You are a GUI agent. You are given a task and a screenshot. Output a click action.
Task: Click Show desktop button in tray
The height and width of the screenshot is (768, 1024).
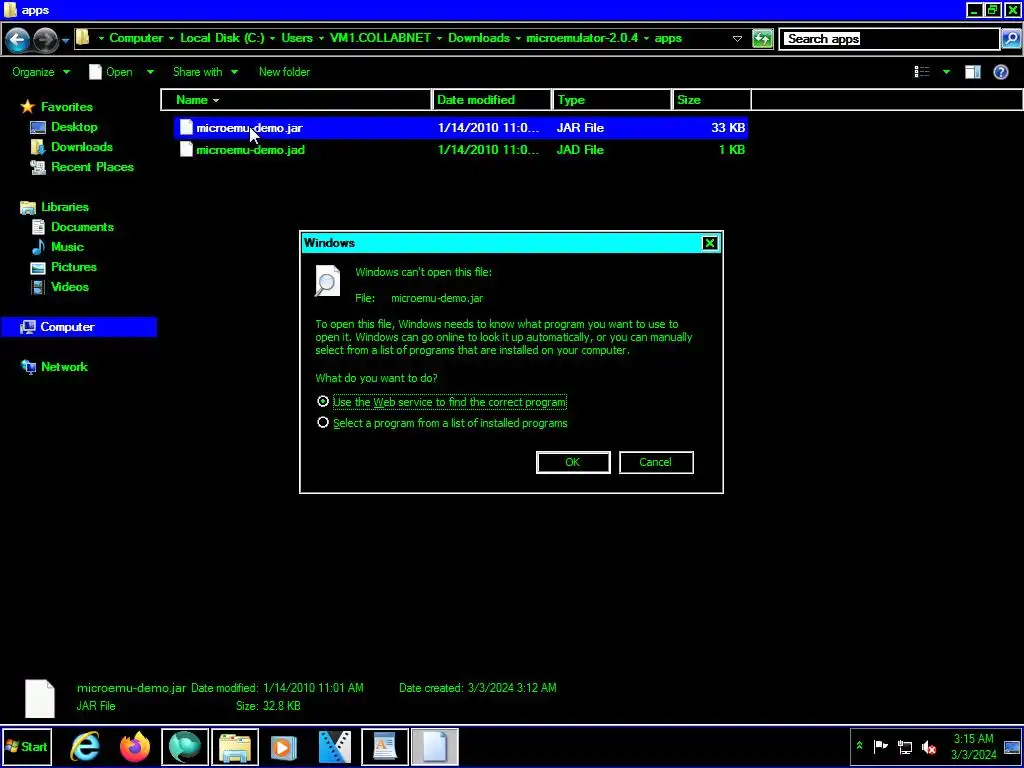pyautogui.click(x=1012, y=746)
